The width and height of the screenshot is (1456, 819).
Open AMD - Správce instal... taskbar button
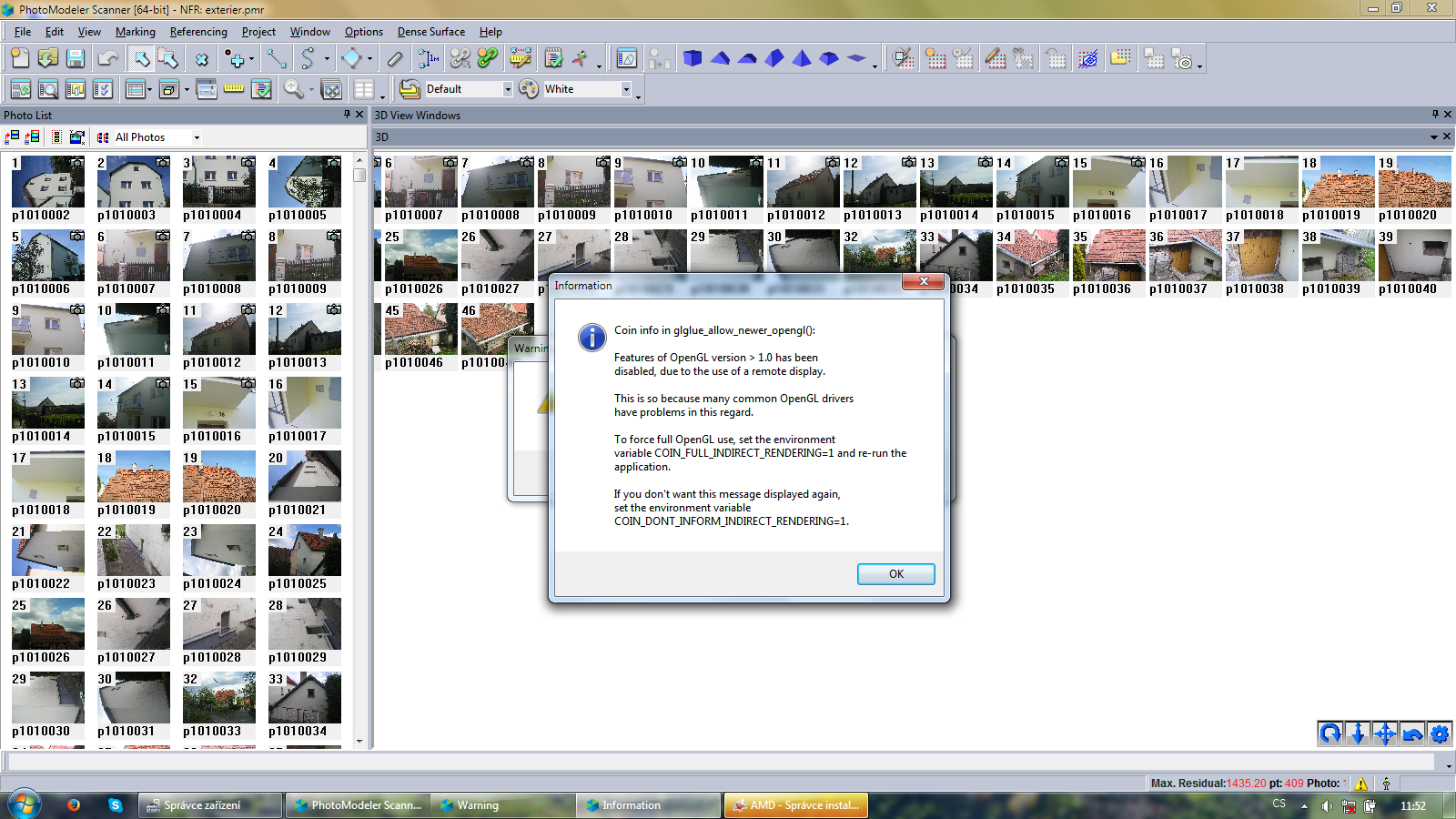click(x=796, y=805)
